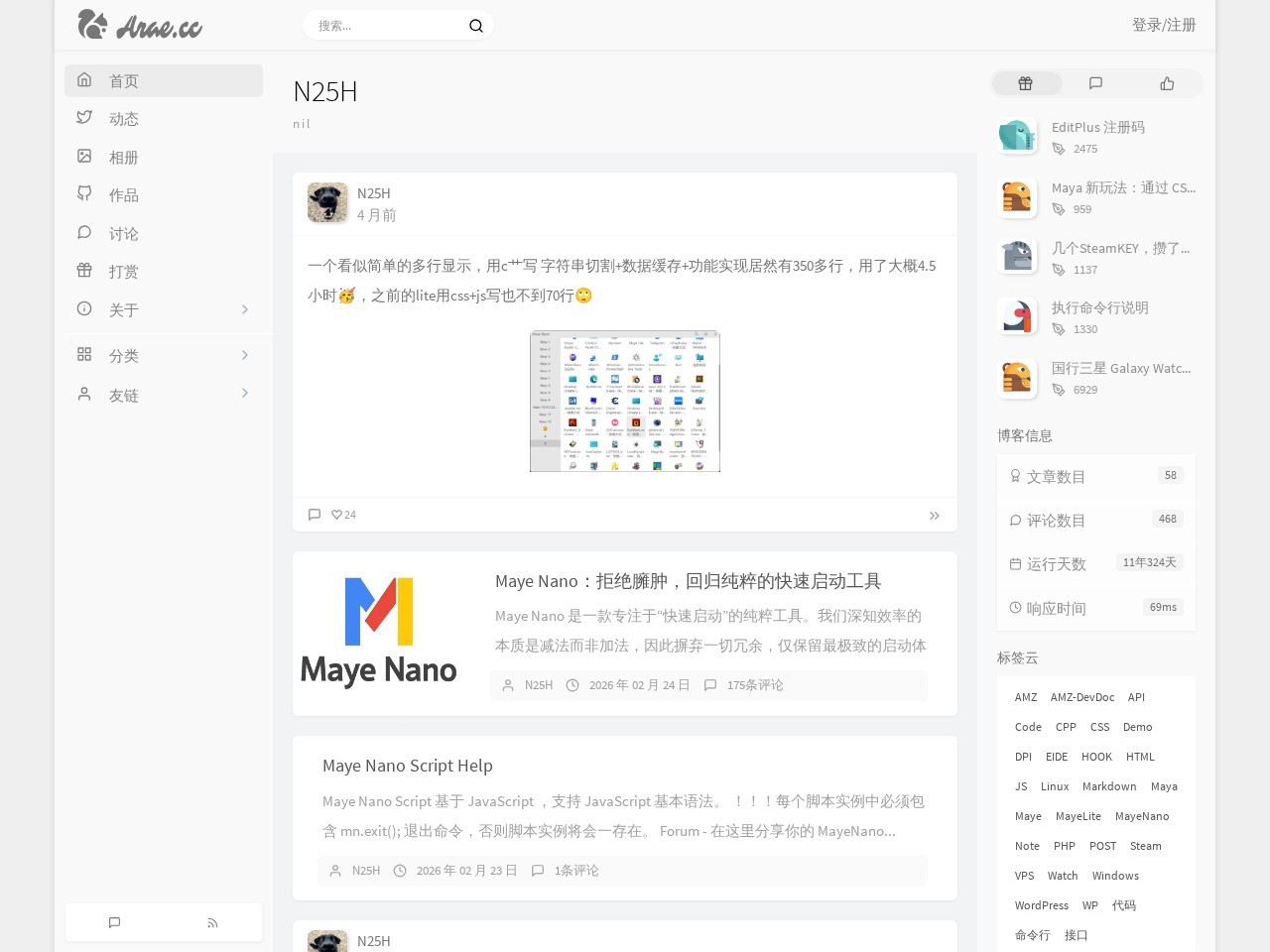Screen dimensions: 1270x952
Task: Open the Maye Nano article title
Action: [688, 581]
